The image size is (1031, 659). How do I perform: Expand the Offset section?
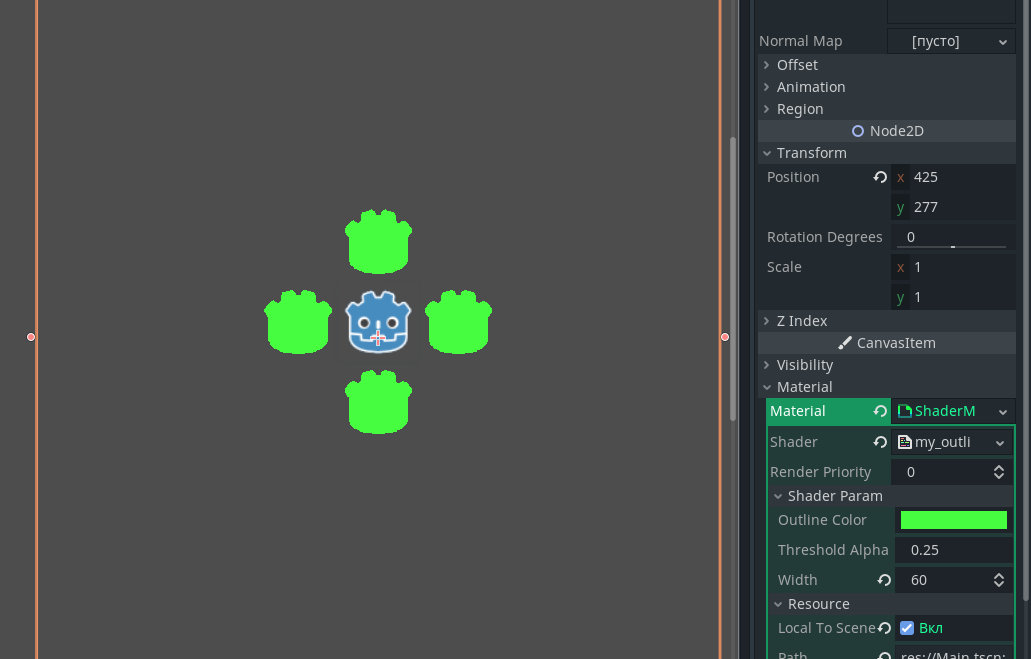(x=886, y=65)
